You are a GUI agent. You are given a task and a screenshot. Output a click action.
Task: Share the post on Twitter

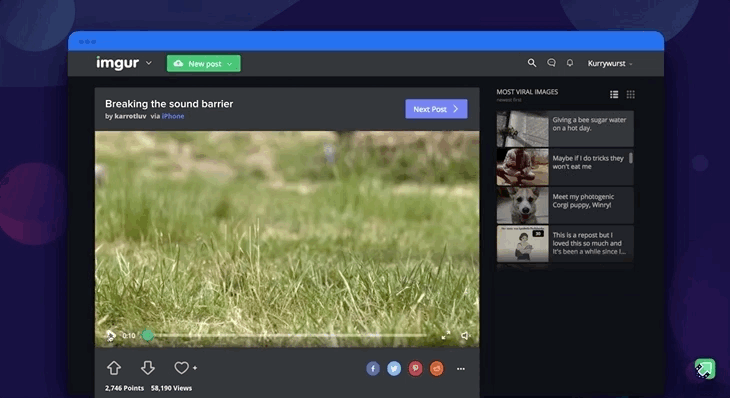(x=394, y=369)
